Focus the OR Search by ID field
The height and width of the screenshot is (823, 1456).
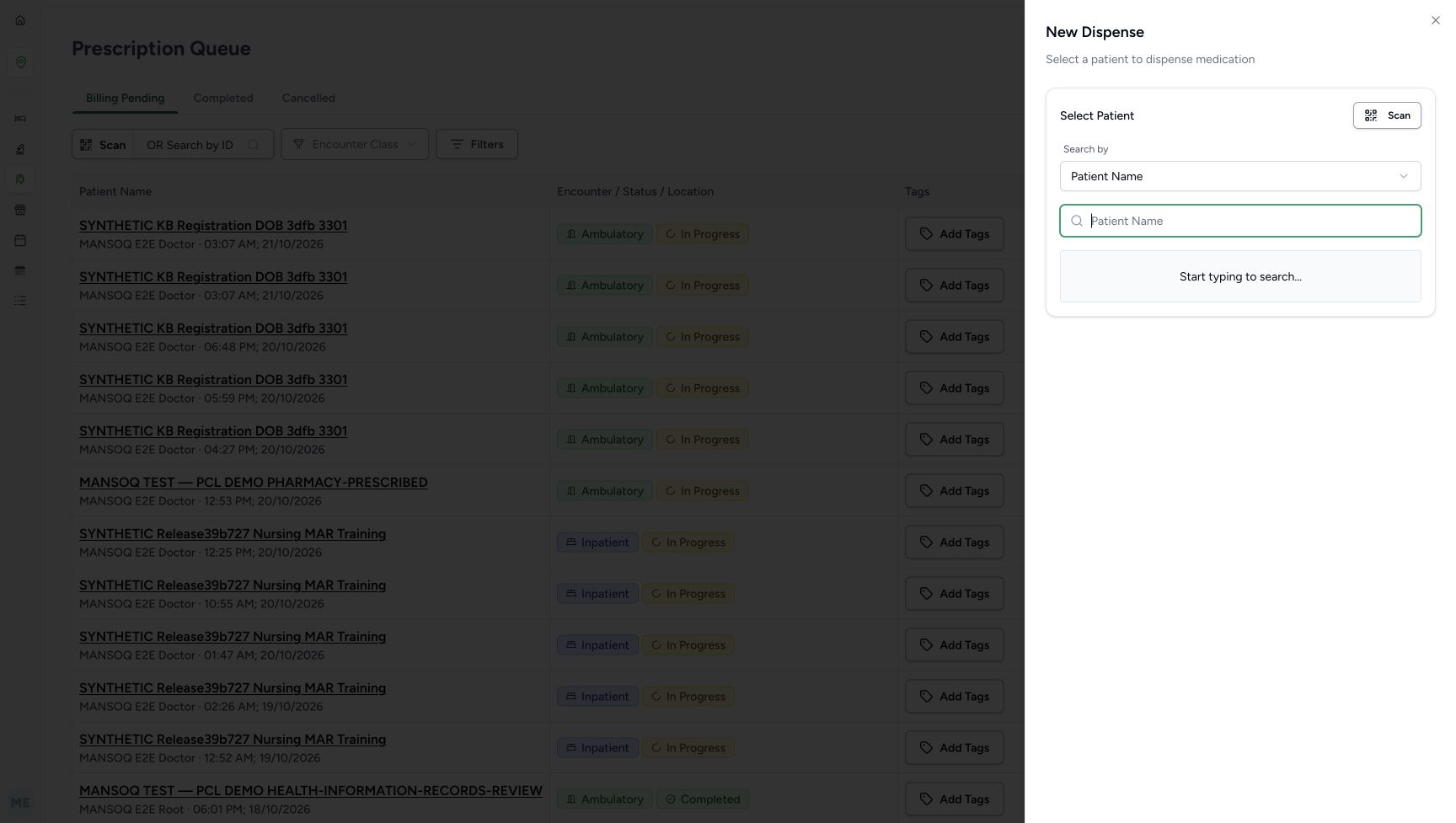(203, 145)
